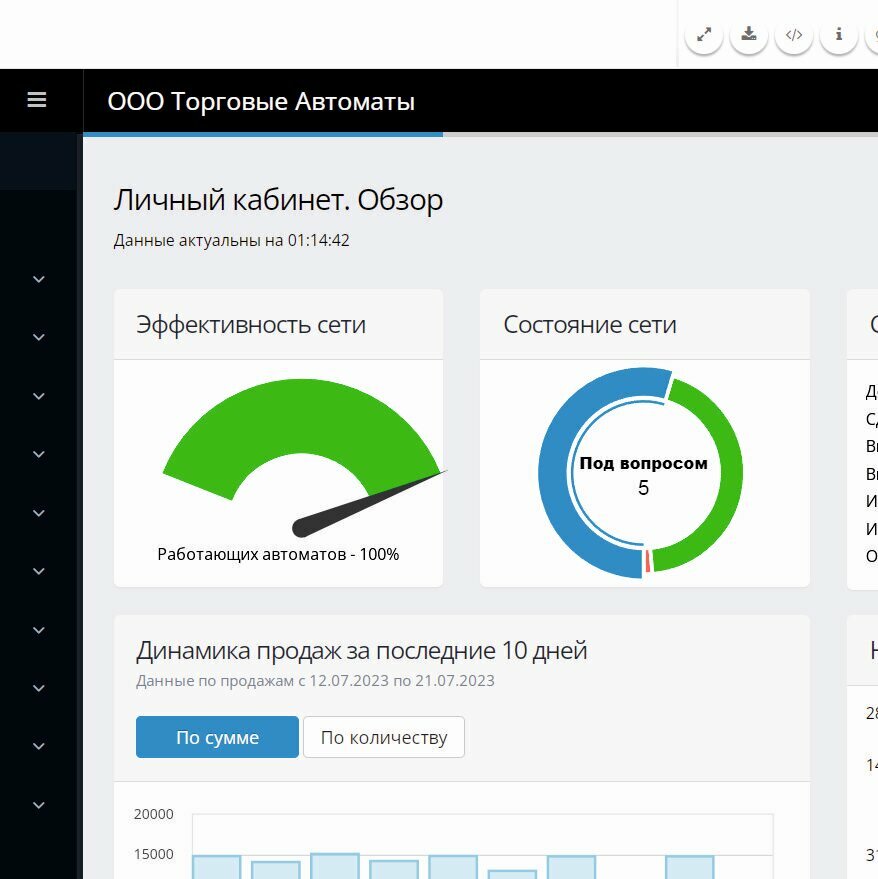Click the info icon at top right
This screenshot has width=878, height=879.
[x=838, y=35]
